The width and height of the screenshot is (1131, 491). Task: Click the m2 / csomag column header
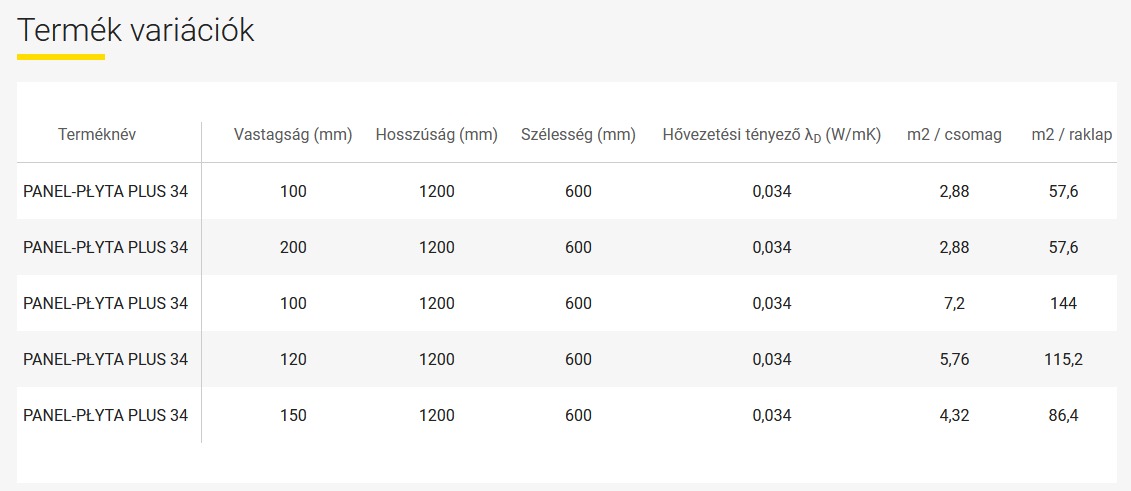click(x=954, y=135)
